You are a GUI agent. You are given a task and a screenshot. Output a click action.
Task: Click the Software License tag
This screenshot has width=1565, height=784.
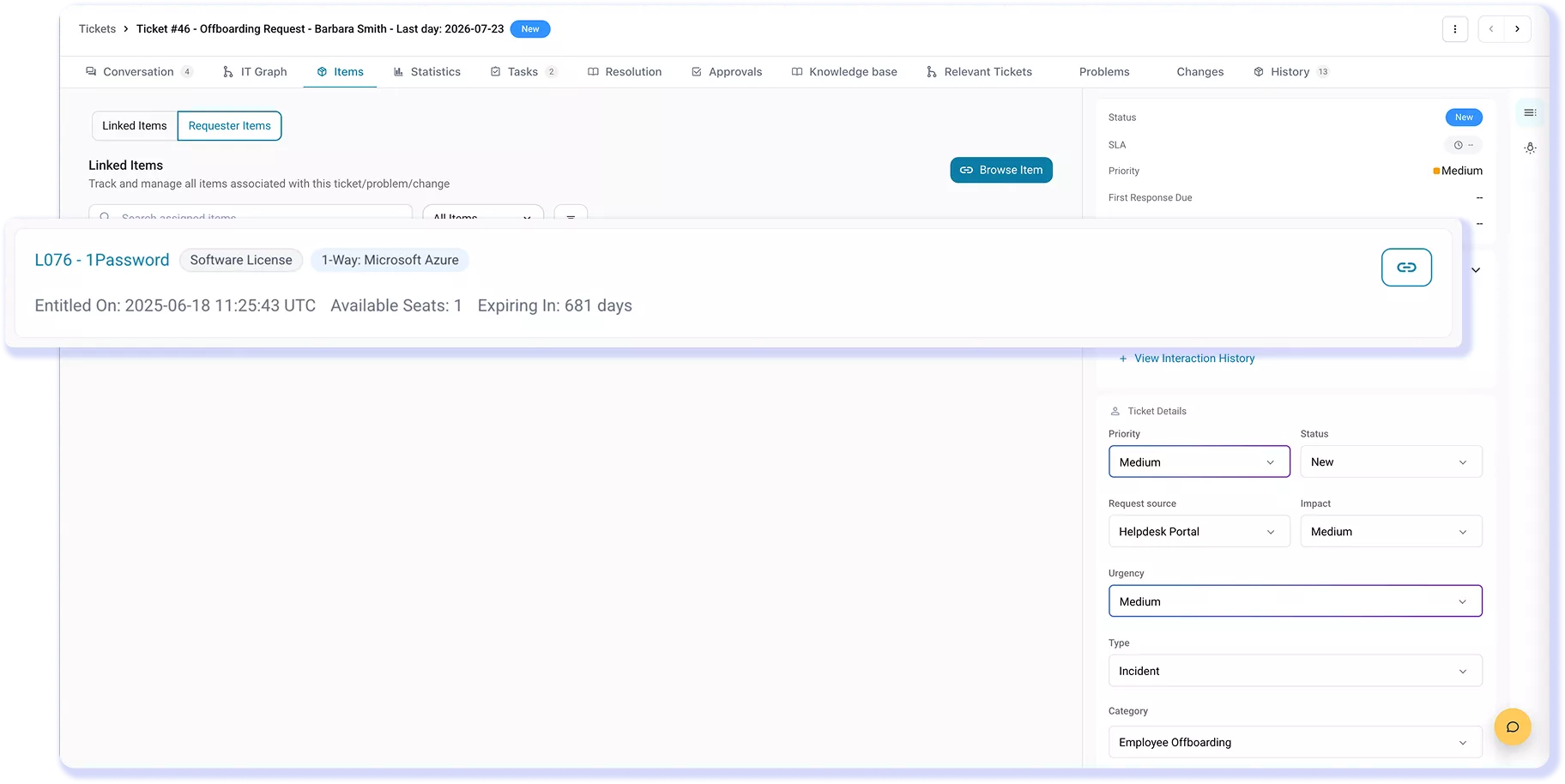click(241, 260)
